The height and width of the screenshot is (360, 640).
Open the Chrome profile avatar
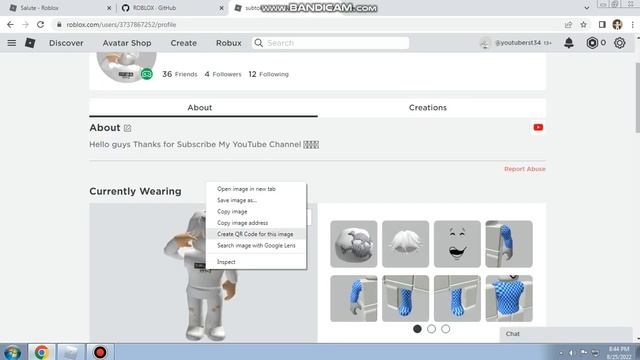click(617, 24)
